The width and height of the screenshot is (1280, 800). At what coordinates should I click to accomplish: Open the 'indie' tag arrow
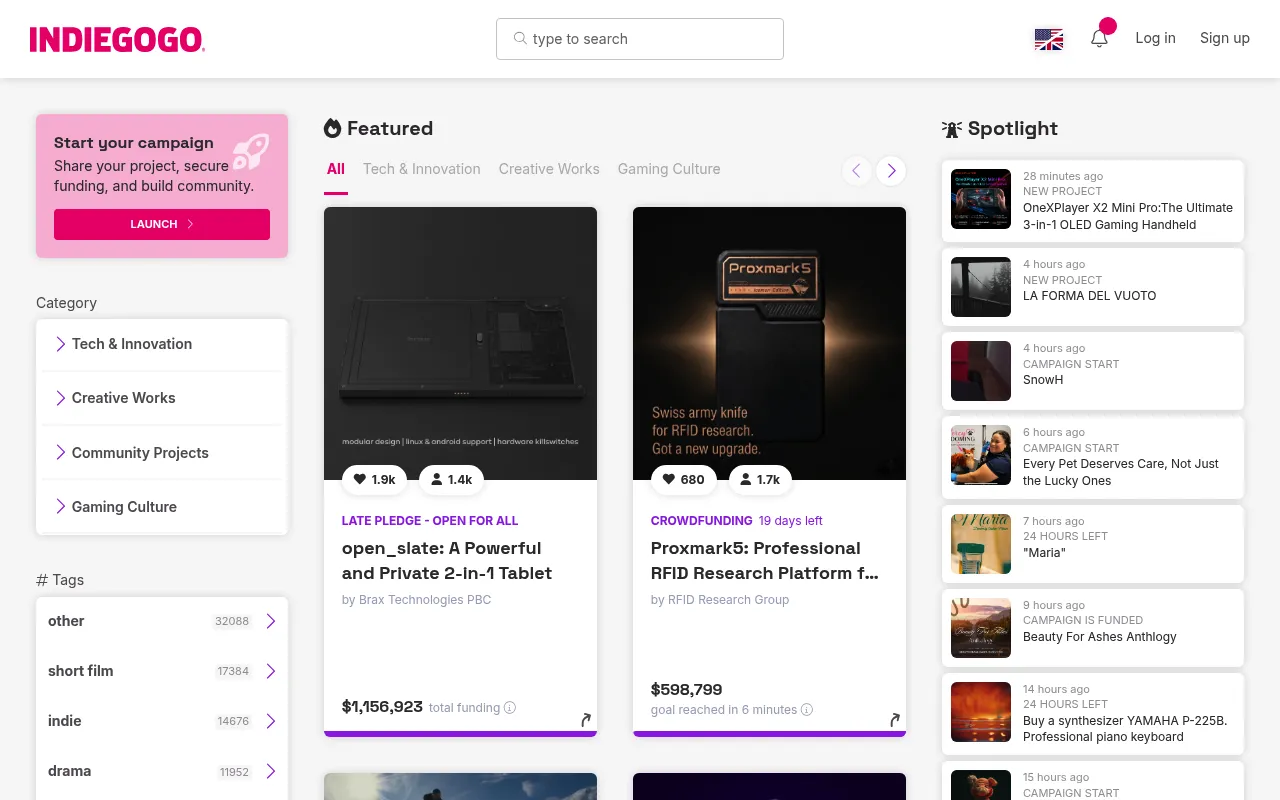[271, 721]
